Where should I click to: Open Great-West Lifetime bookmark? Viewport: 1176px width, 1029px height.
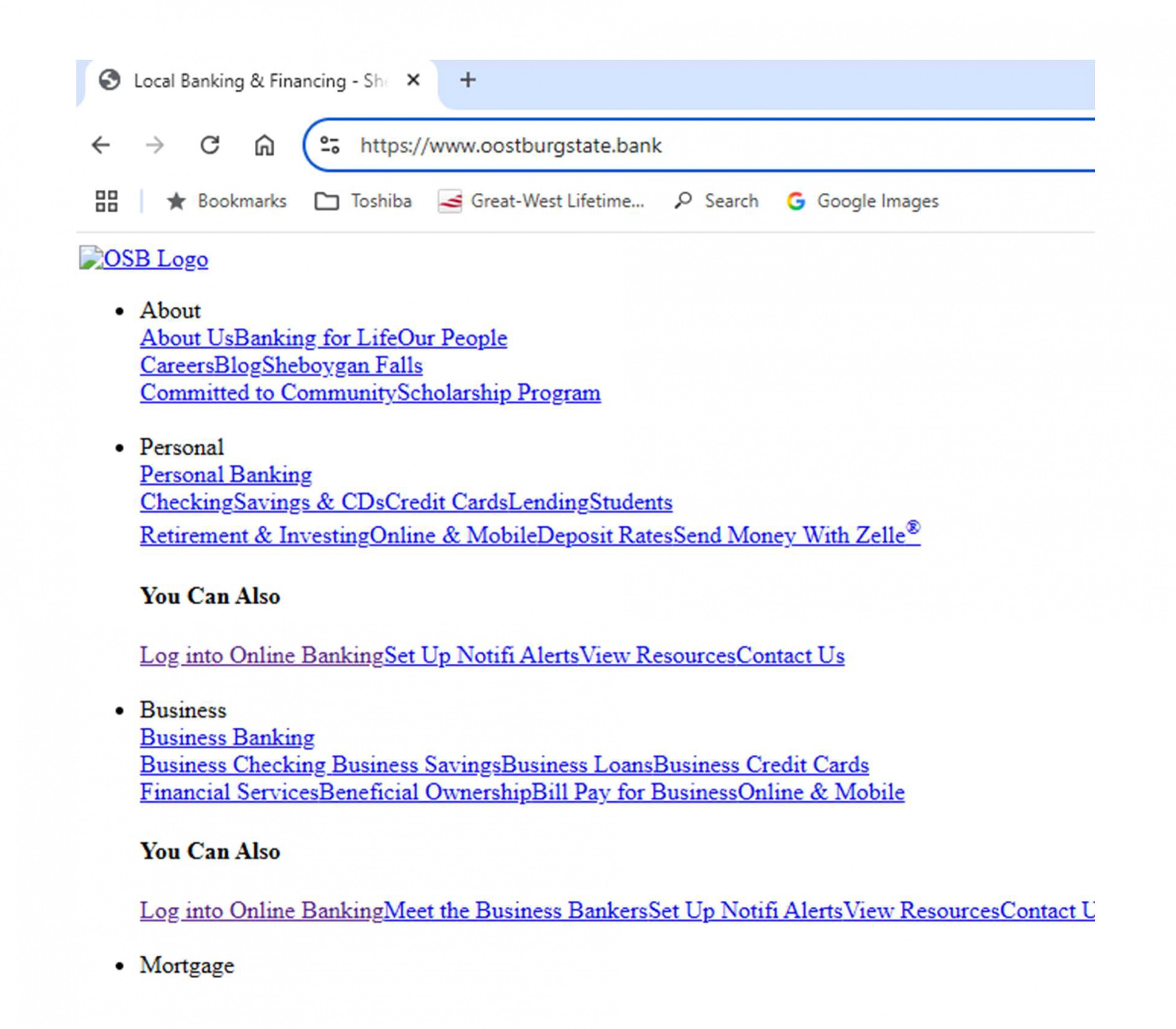(x=541, y=201)
